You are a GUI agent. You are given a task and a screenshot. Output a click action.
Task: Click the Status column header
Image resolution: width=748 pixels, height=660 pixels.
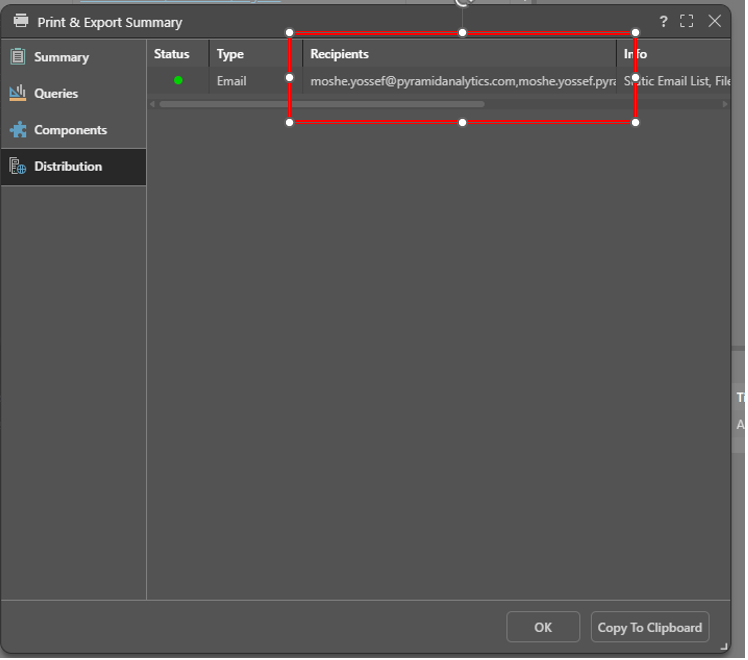point(177,54)
